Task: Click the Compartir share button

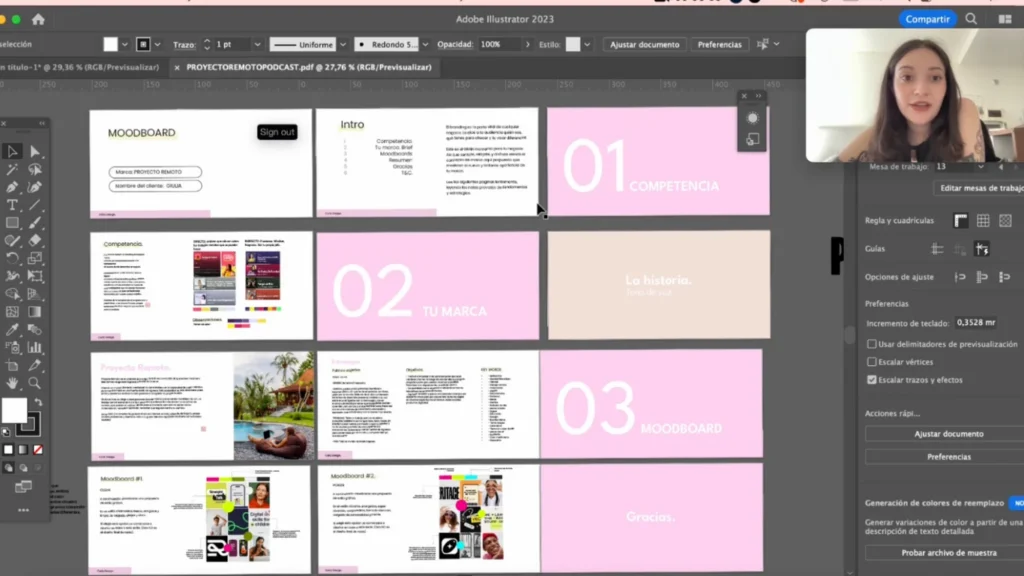Action: point(927,19)
